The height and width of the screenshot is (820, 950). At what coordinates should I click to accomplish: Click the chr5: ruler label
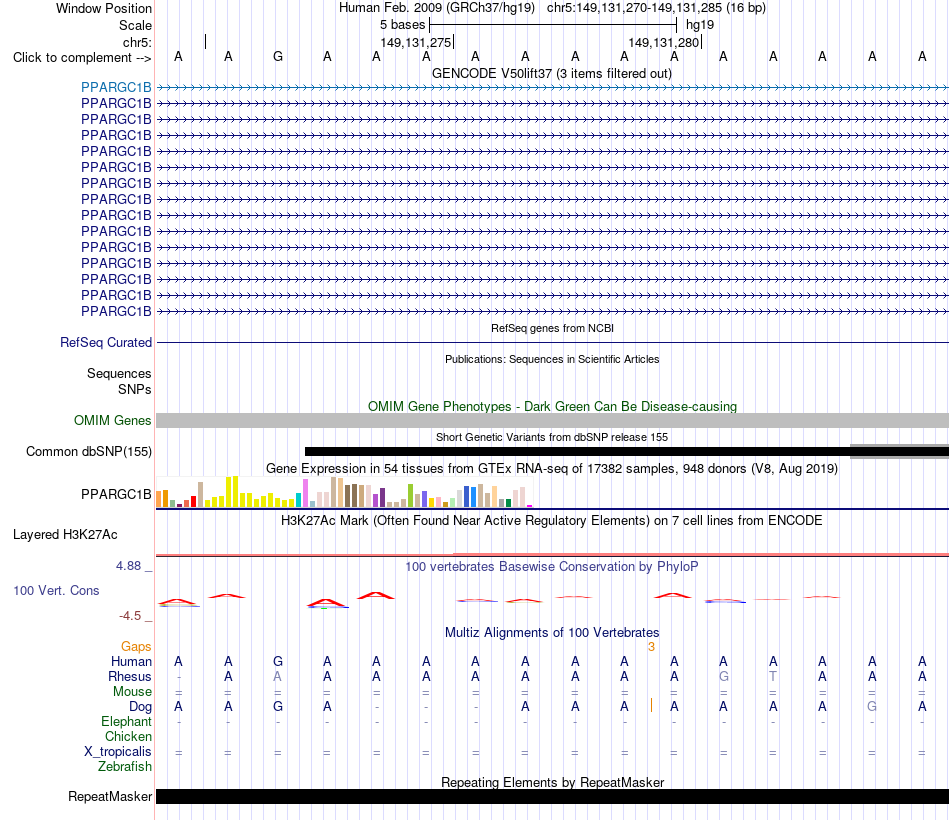pos(137,42)
